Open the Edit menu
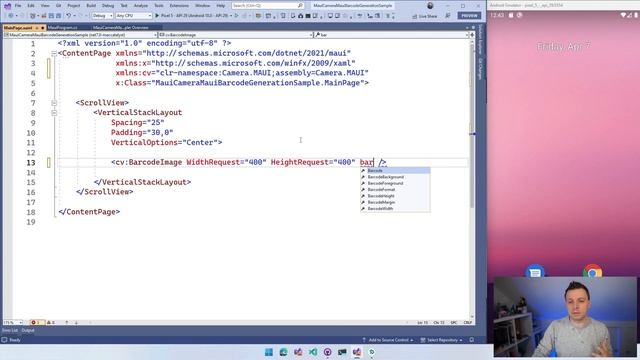 click(x=31, y=6)
